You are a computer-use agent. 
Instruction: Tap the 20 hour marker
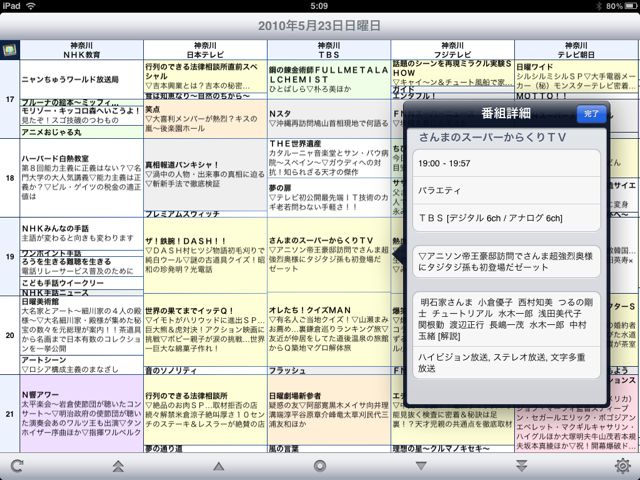coord(10,335)
